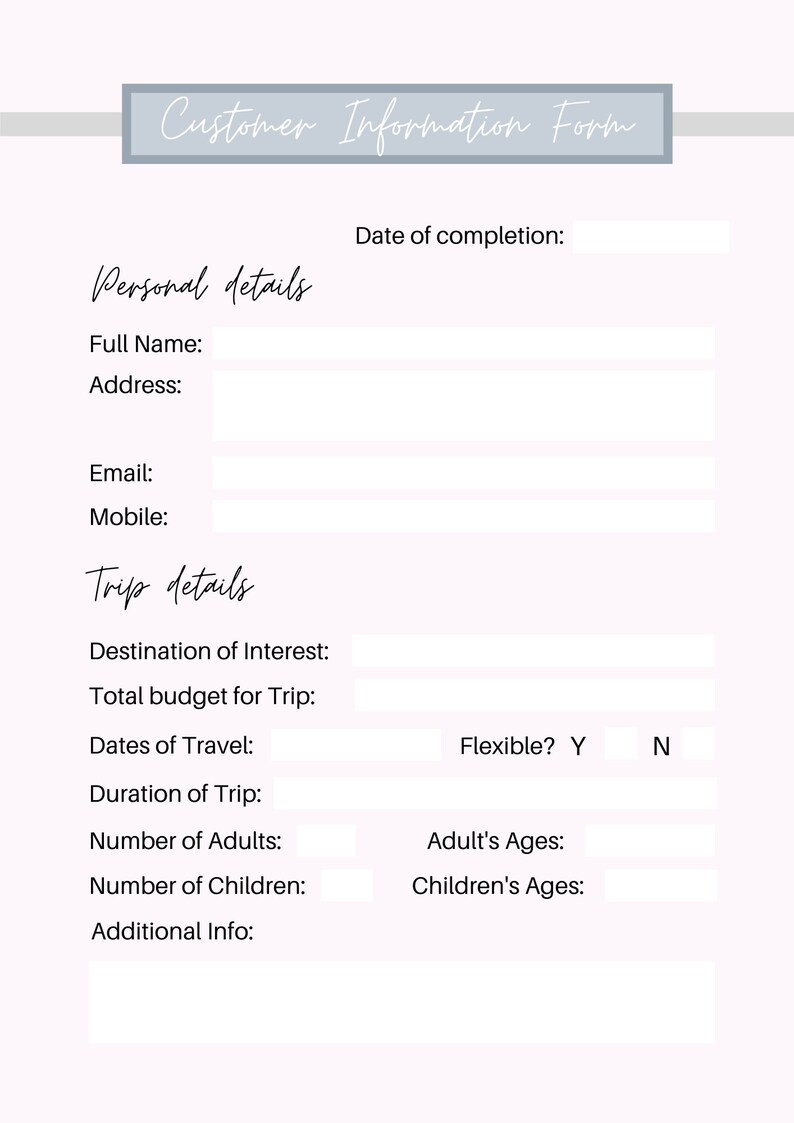This screenshot has height=1123, width=794.
Task: Check the Flexible Y box
Action: [621, 743]
